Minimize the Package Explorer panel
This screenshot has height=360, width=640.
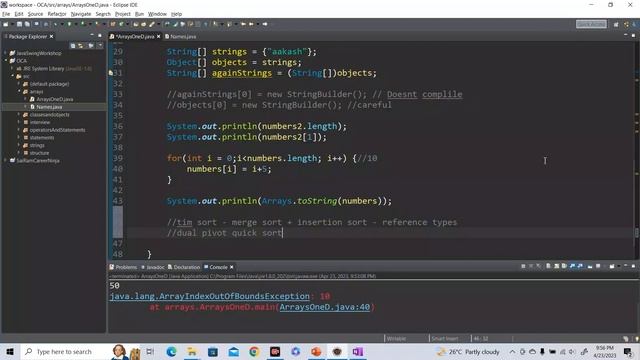92,36
